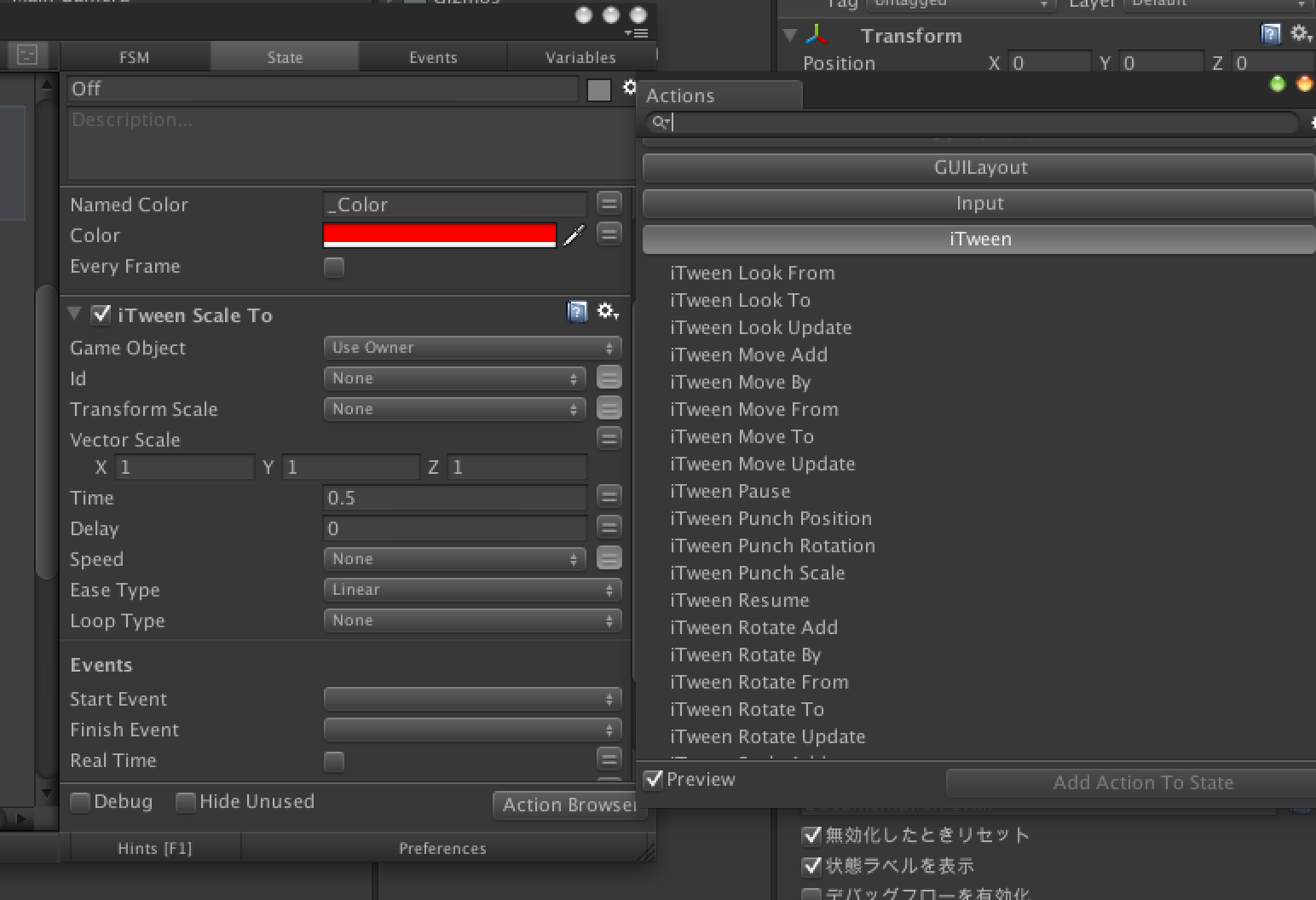The width and height of the screenshot is (1316, 900).
Task: Open Hints [F1] button
Action: (155, 848)
